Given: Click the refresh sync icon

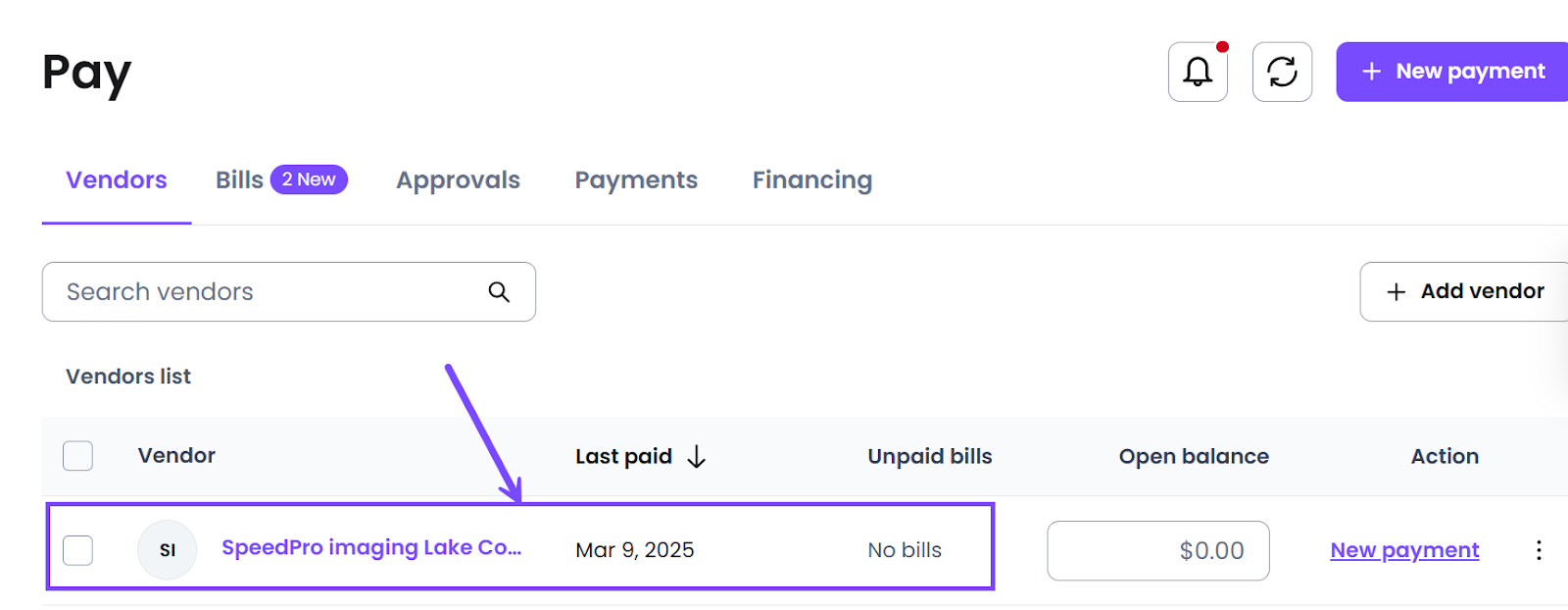Looking at the screenshot, I should (1282, 72).
